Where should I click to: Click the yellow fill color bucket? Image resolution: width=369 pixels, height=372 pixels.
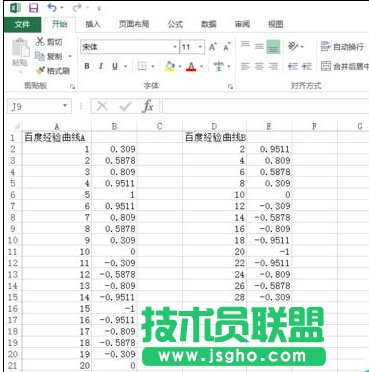(x=170, y=67)
